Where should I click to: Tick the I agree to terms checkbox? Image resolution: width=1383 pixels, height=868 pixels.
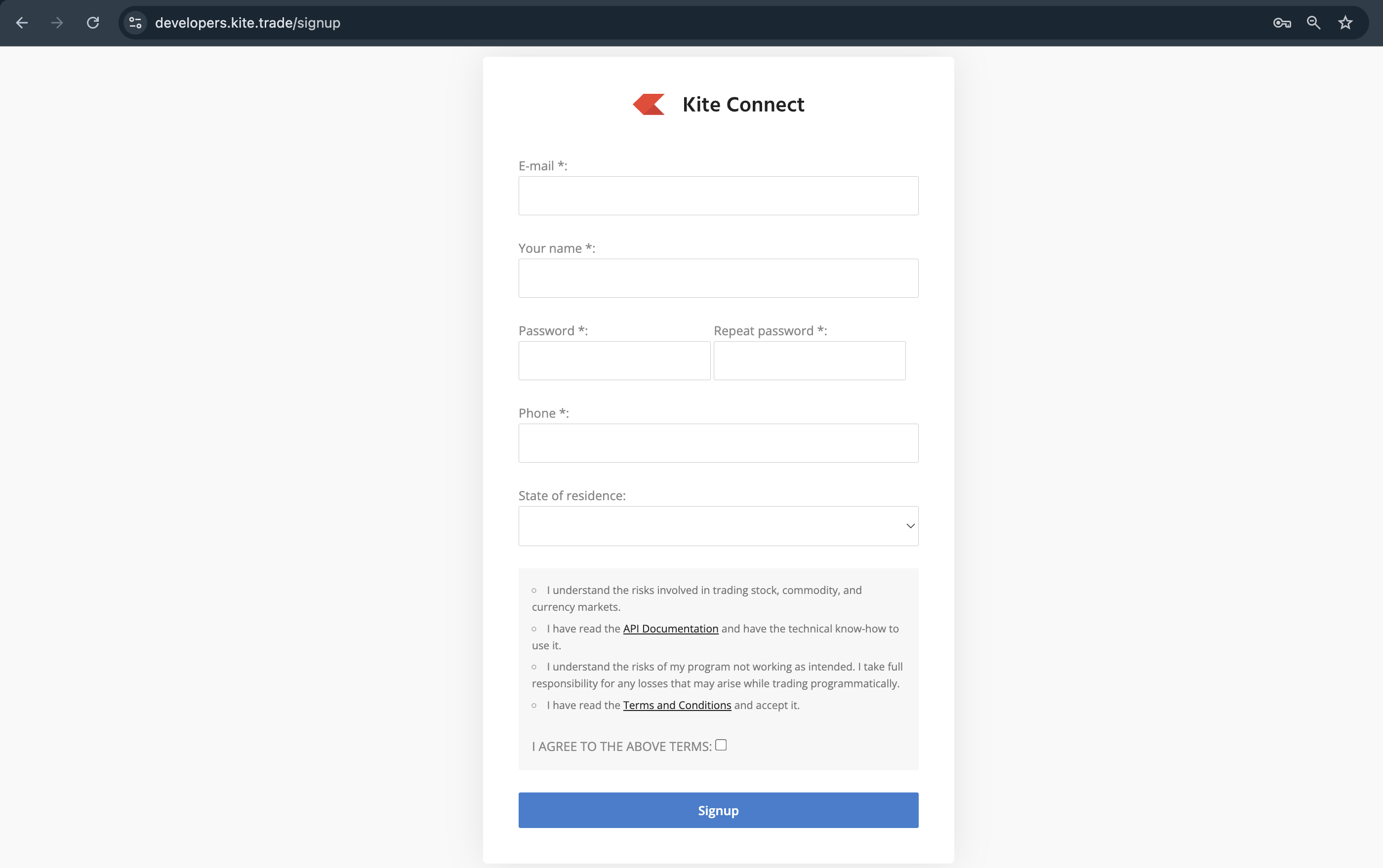(x=721, y=745)
